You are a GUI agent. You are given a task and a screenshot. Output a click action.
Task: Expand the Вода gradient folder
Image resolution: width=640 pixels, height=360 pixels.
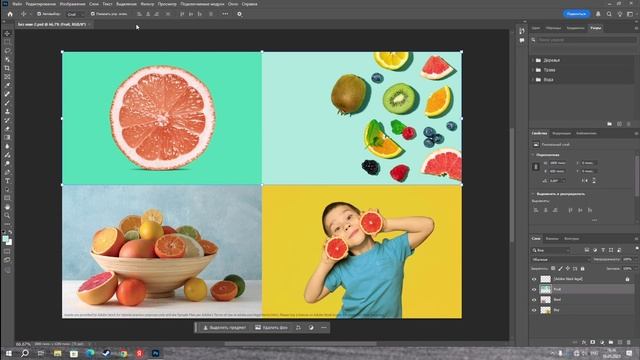(533, 80)
